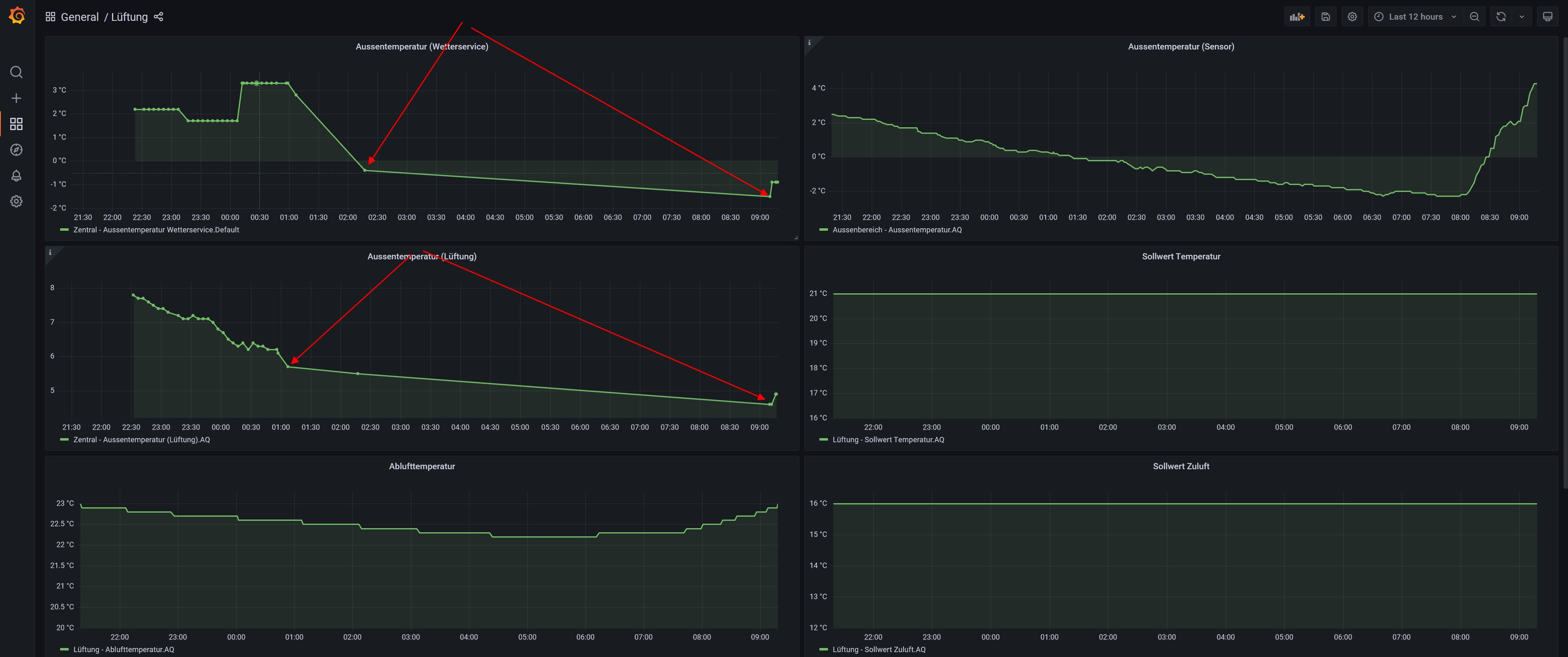This screenshot has height=657, width=1568.
Task: Toggle legend series Aussentemperatur Wetterservice.Default
Action: (x=156, y=230)
